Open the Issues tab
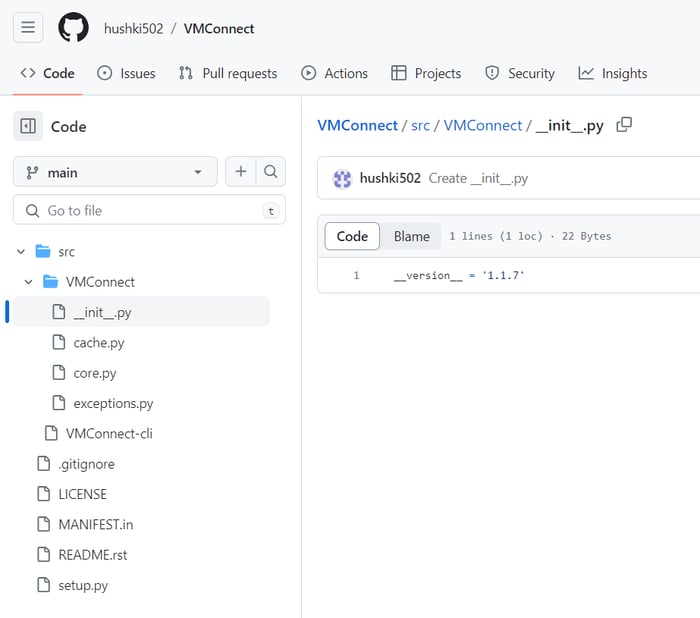This screenshot has width=700, height=618. coord(126,73)
